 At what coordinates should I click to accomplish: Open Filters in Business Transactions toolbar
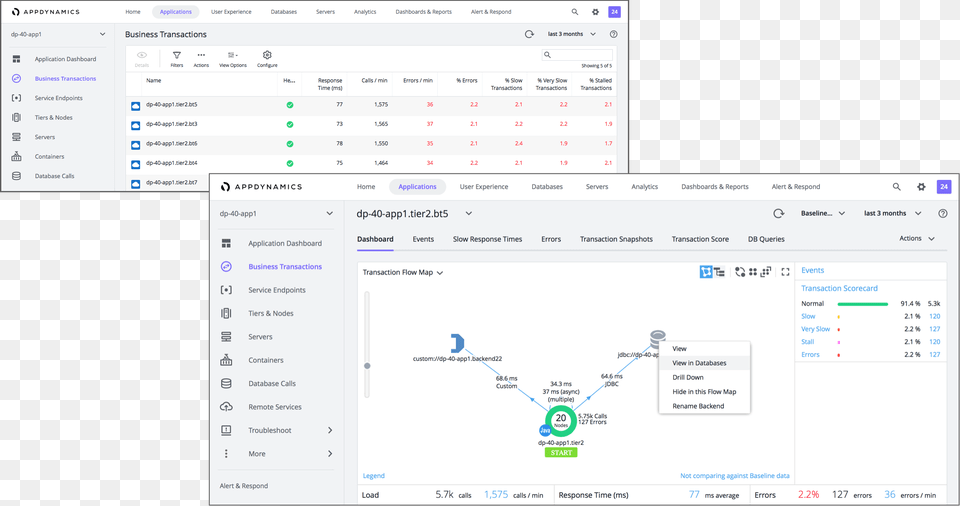176,58
